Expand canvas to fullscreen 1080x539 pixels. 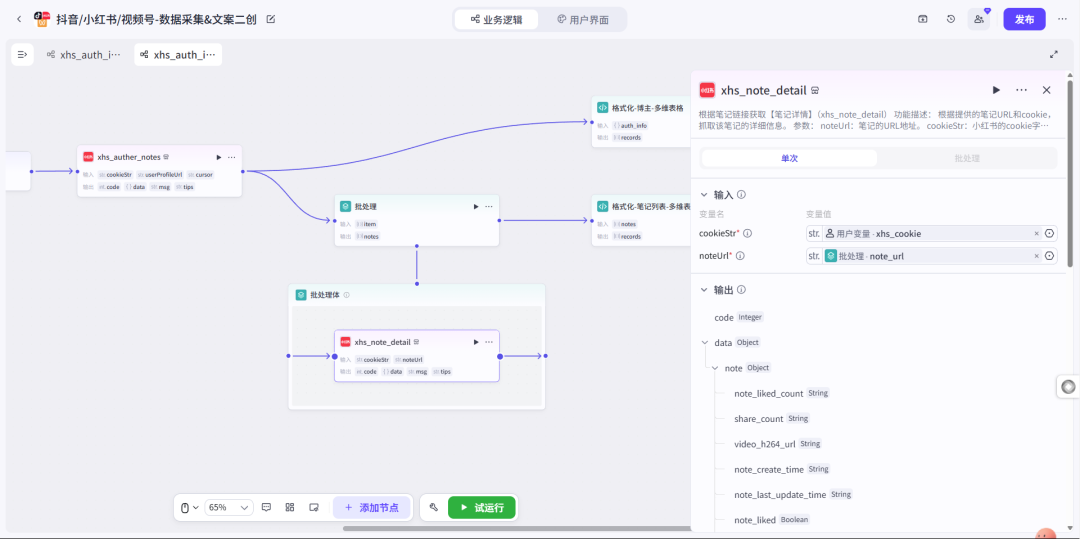[x=1053, y=54]
